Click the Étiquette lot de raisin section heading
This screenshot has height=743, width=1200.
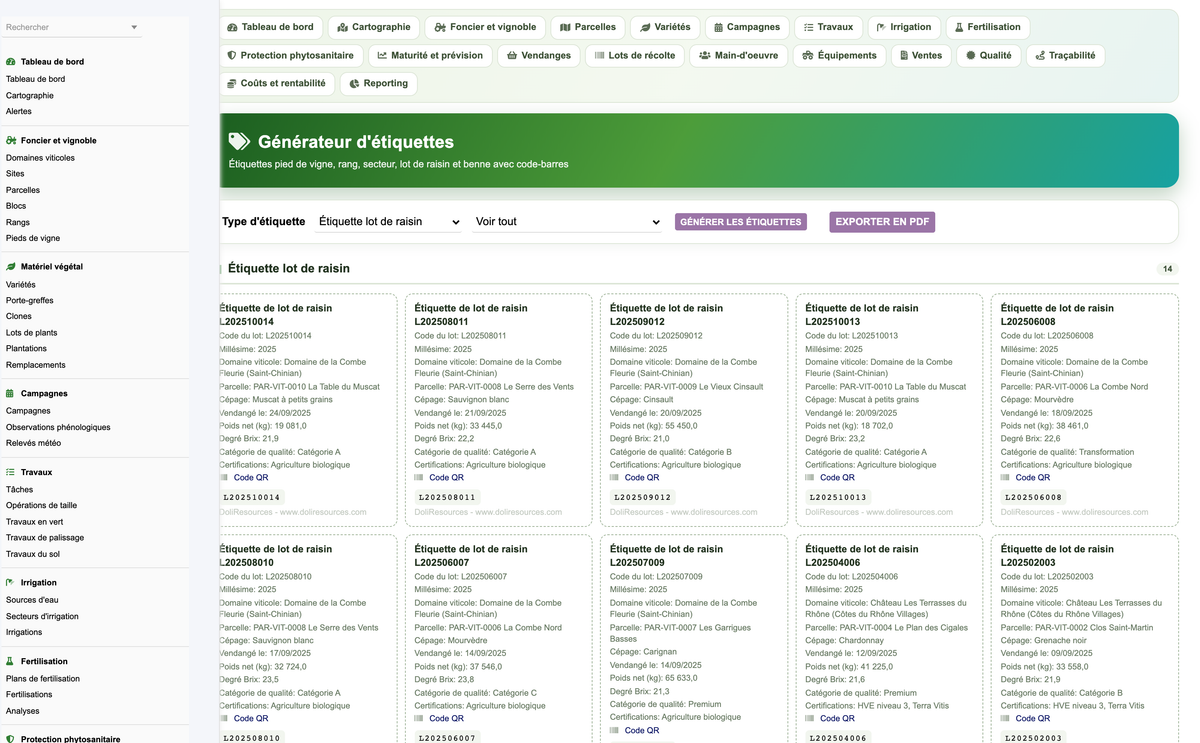[x=289, y=269]
